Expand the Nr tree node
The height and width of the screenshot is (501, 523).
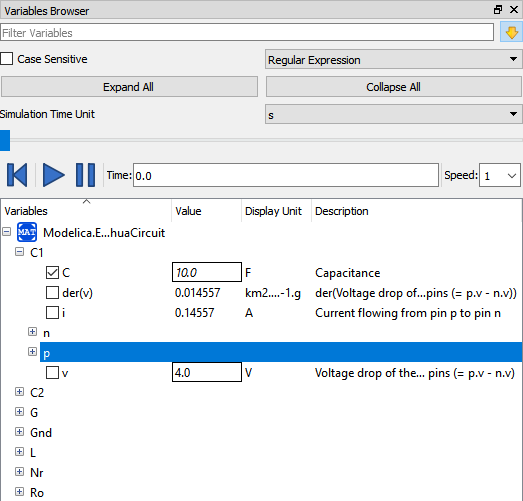[x=20, y=472]
